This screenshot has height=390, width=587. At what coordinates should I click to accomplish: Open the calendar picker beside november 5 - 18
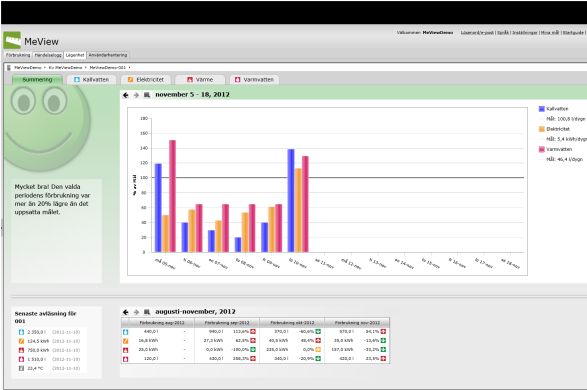[147, 95]
